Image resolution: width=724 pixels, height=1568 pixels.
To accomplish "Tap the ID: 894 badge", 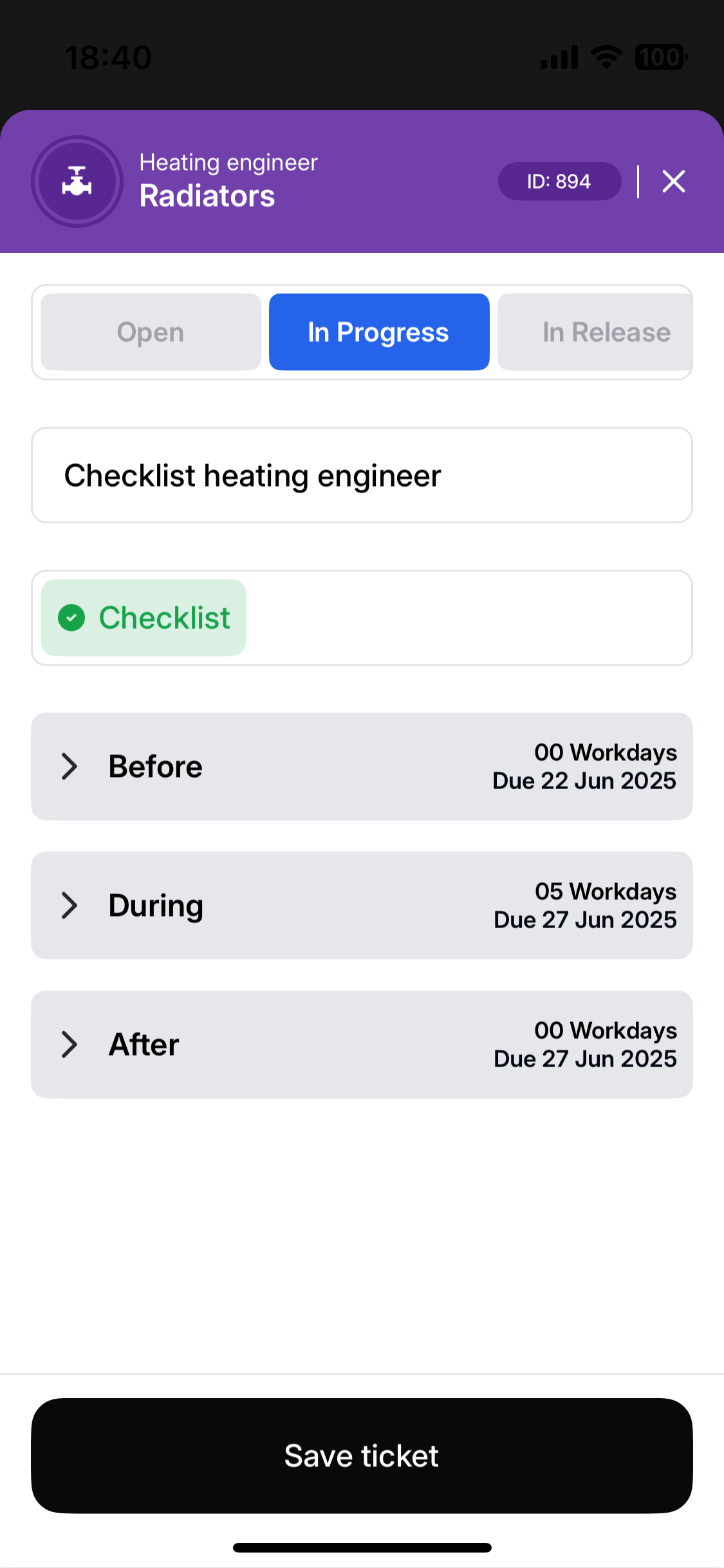I will (559, 182).
